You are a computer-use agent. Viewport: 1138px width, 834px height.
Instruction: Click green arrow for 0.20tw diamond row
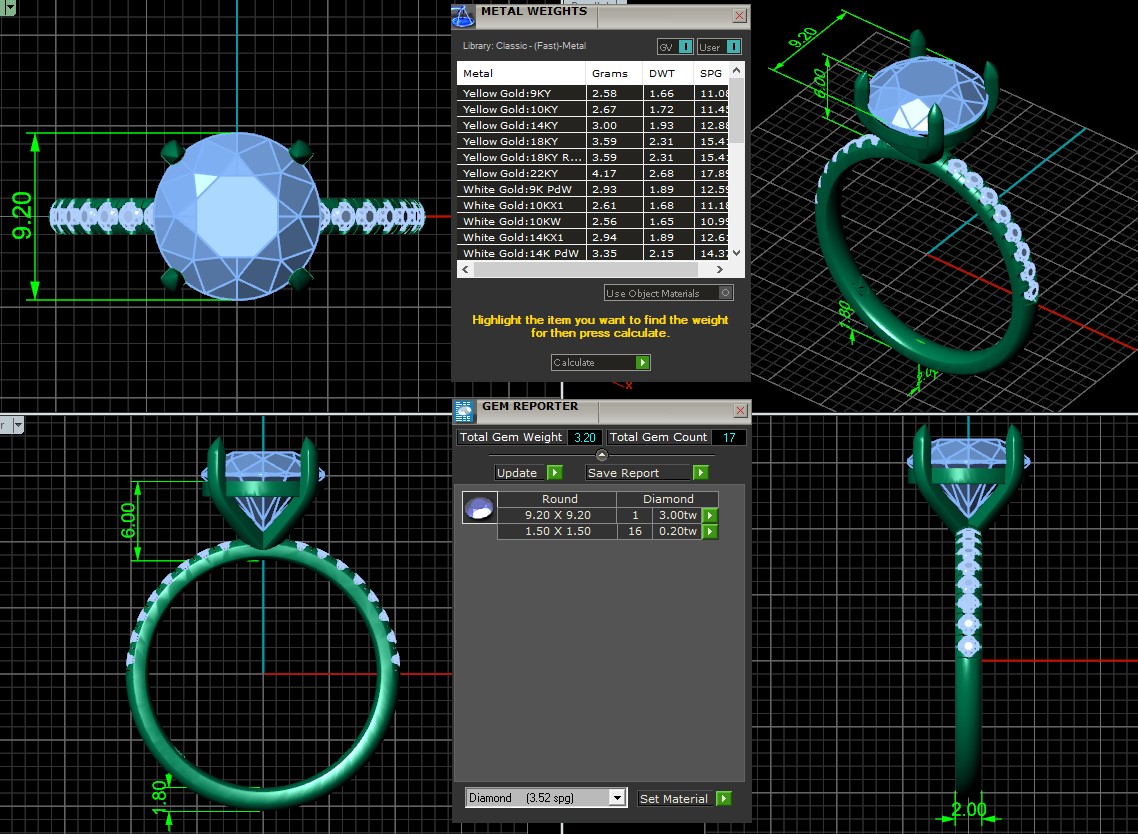710,532
